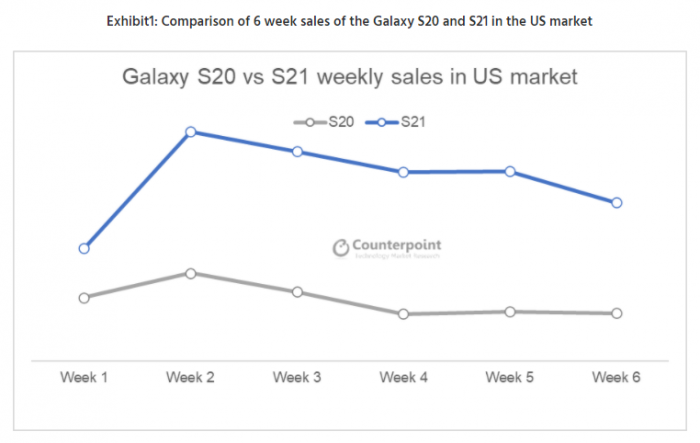Click the chart title 'Galaxy S20 vs S21 weekly sales'
The image size is (700, 443).
[x=350, y=77]
